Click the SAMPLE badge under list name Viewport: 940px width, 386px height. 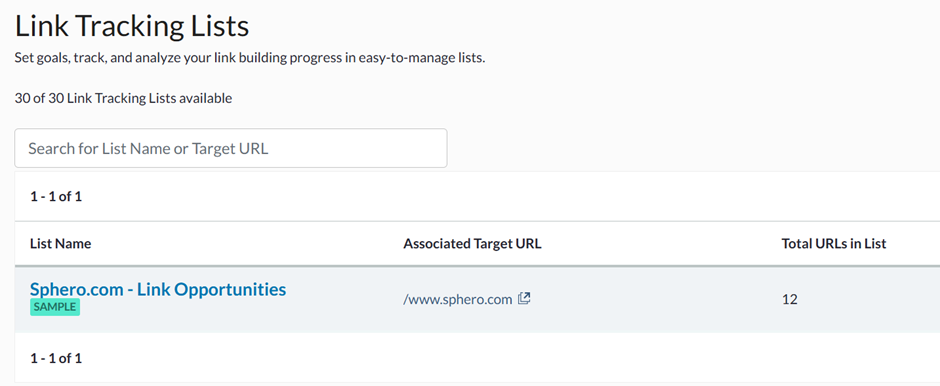[x=55, y=307]
